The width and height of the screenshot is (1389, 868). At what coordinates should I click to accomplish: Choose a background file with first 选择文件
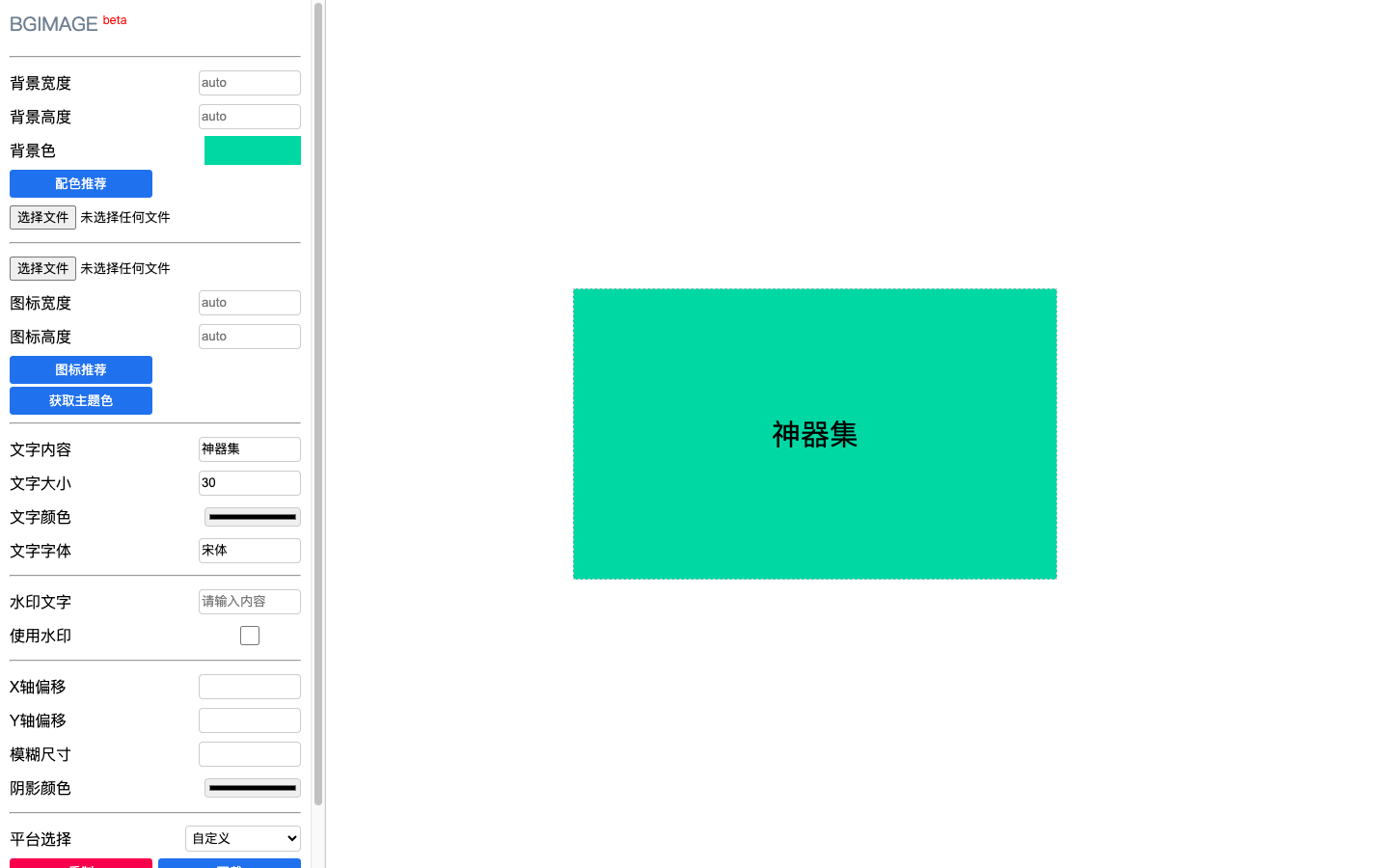coord(42,217)
